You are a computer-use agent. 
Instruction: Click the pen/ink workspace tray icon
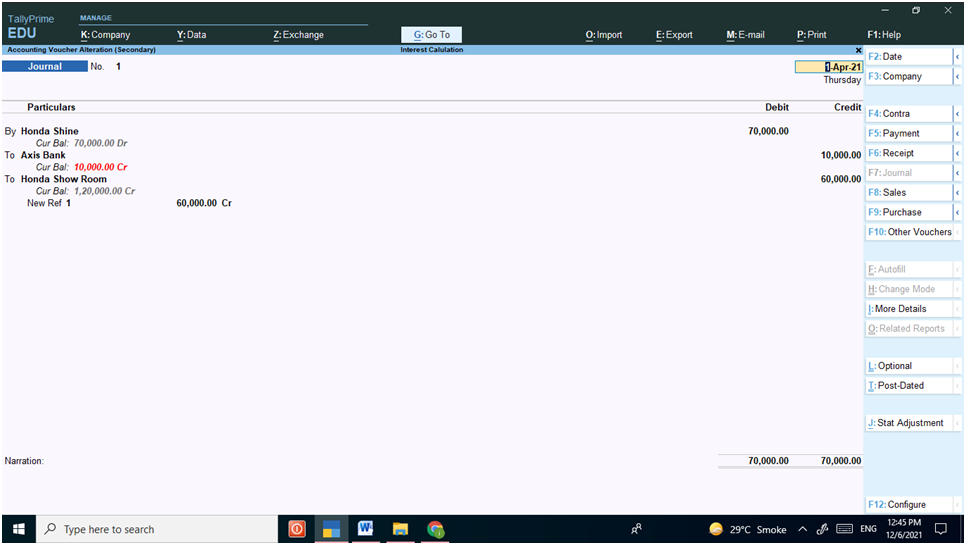(822, 530)
